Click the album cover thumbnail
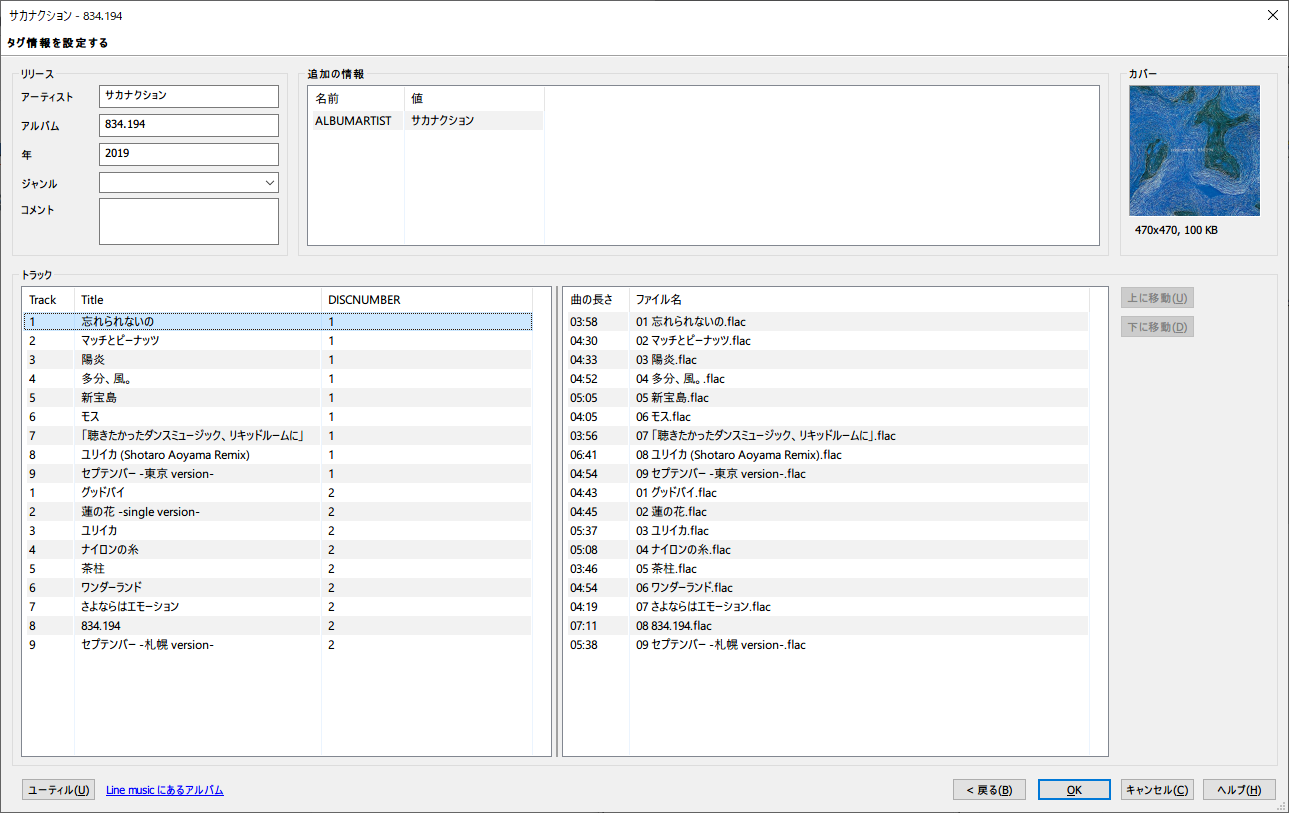The height and width of the screenshot is (813, 1289). pos(1194,150)
